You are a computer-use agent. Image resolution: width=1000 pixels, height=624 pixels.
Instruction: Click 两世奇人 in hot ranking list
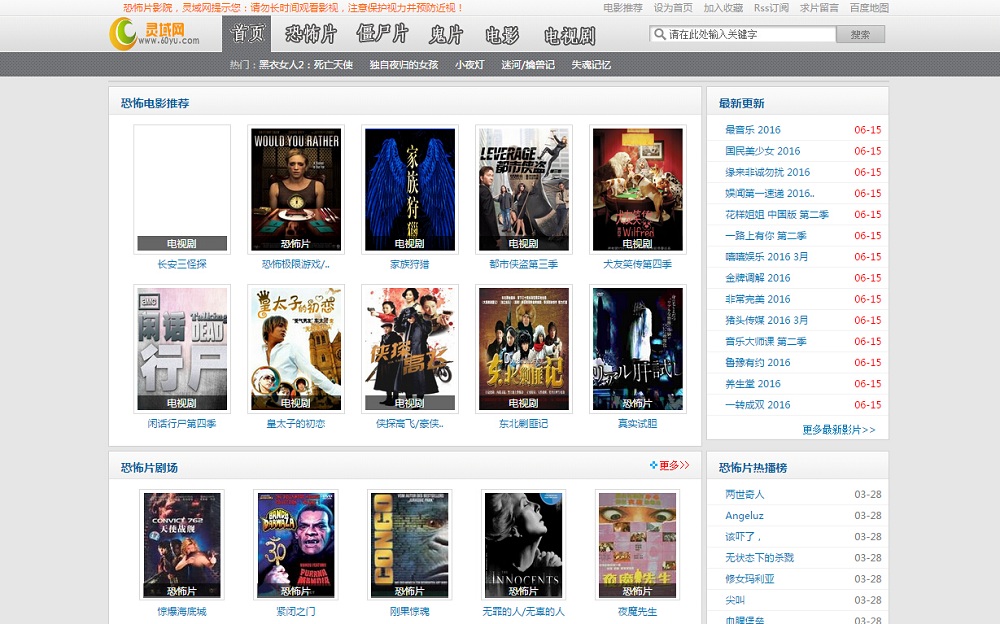744,494
